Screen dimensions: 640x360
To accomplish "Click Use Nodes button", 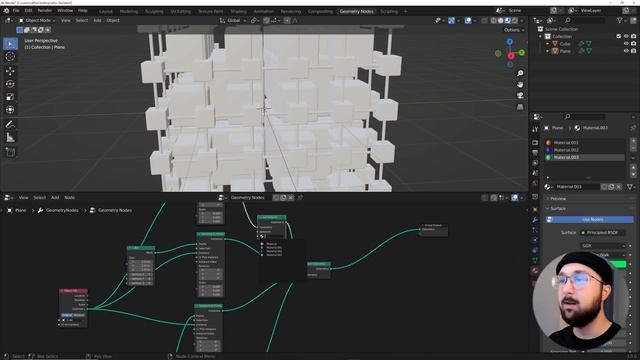I will pyautogui.click(x=591, y=220).
